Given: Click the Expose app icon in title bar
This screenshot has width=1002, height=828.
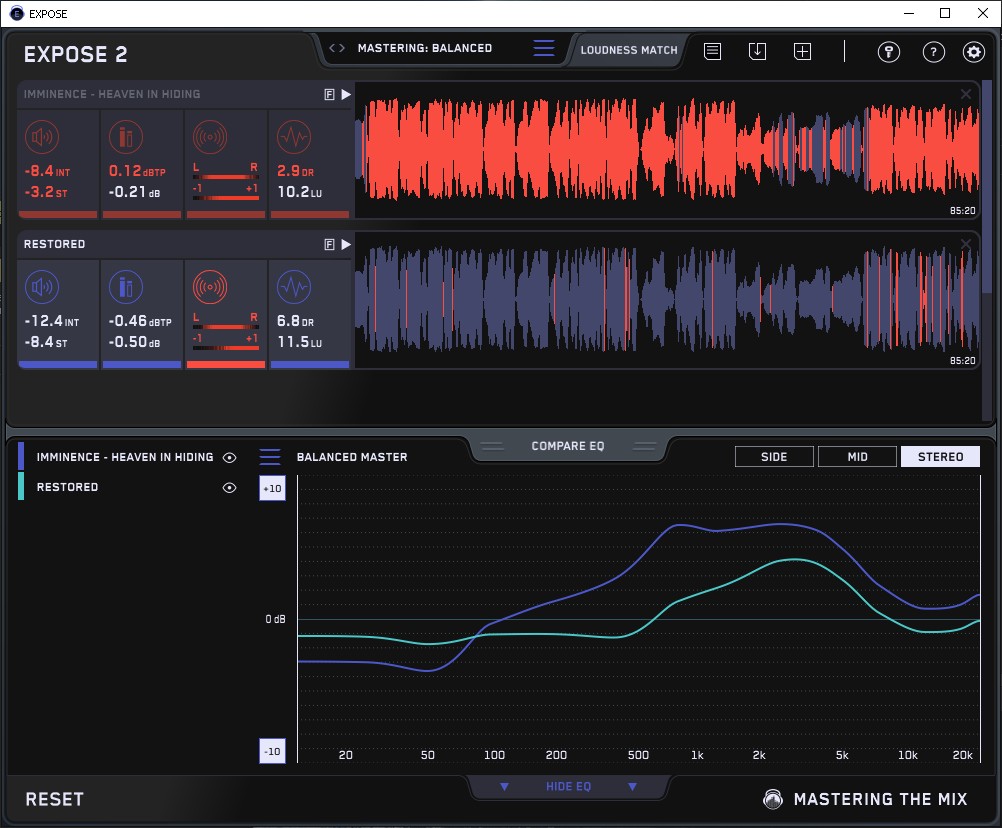Looking at the screenshot, I should [x=17, y=13].
